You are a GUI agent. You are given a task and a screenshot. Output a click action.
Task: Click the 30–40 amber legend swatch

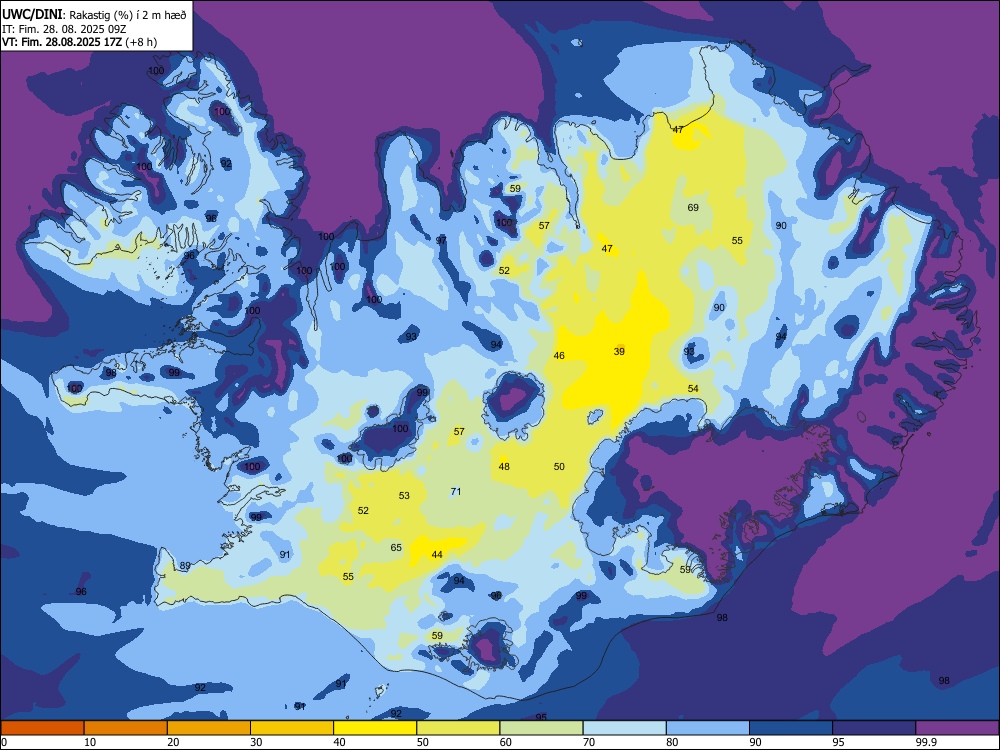292,728
